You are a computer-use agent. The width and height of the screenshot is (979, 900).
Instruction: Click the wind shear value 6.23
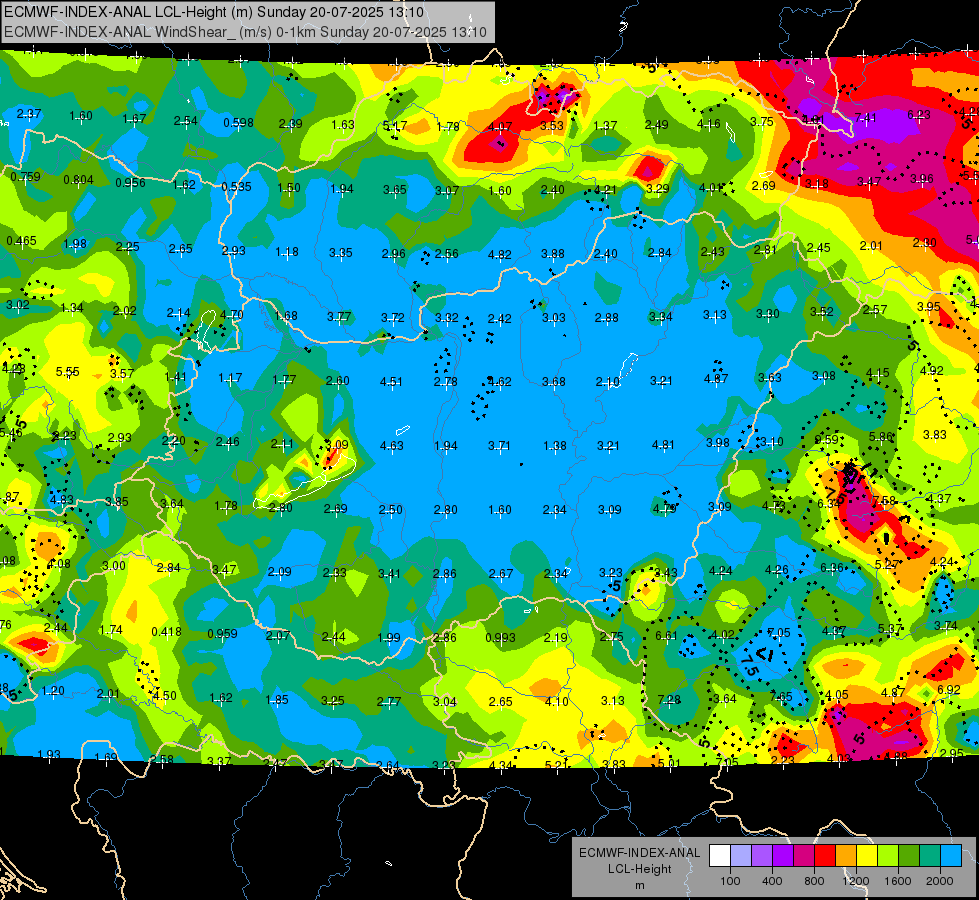tap(918, 115)
